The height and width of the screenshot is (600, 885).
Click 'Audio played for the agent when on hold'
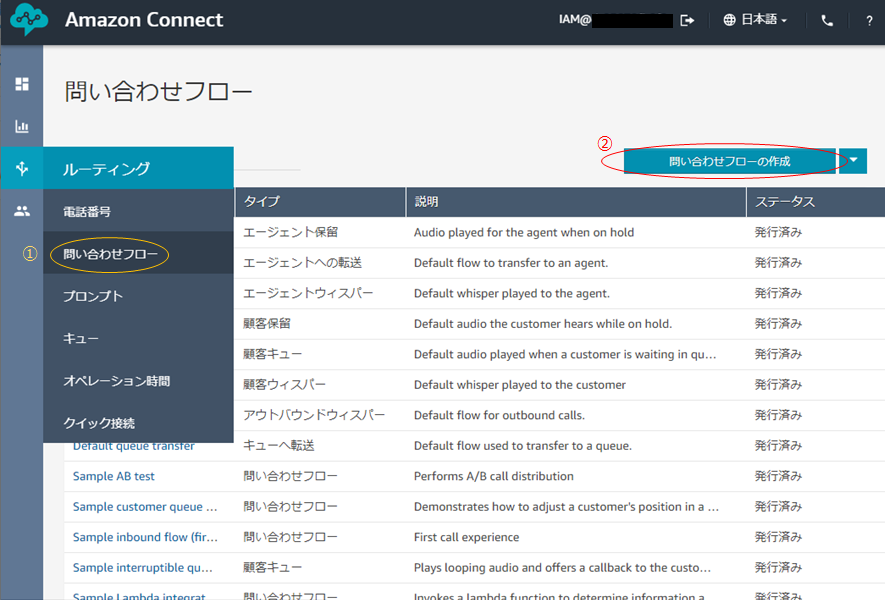pos(524,232)
